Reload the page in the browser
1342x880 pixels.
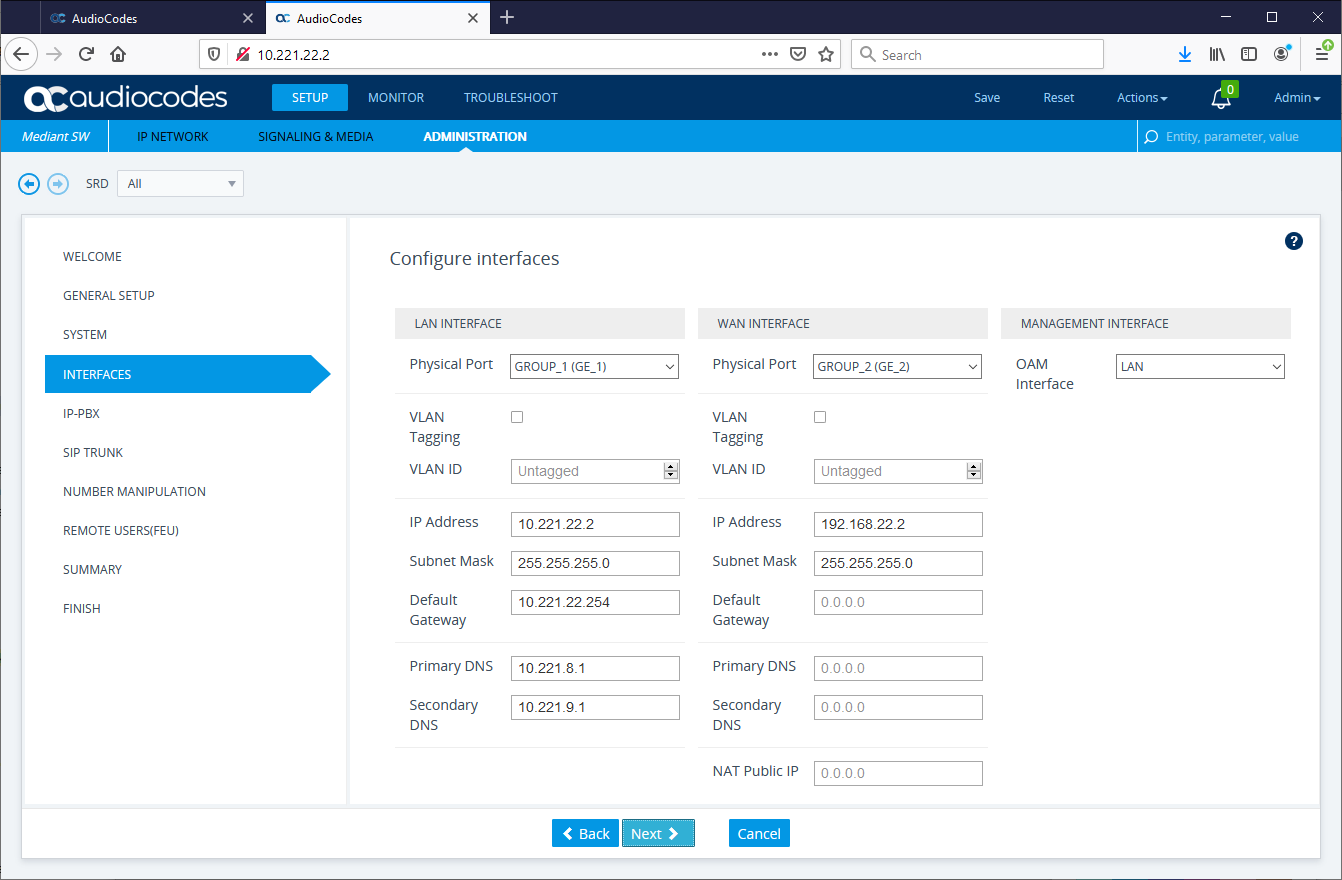(87, 54)
